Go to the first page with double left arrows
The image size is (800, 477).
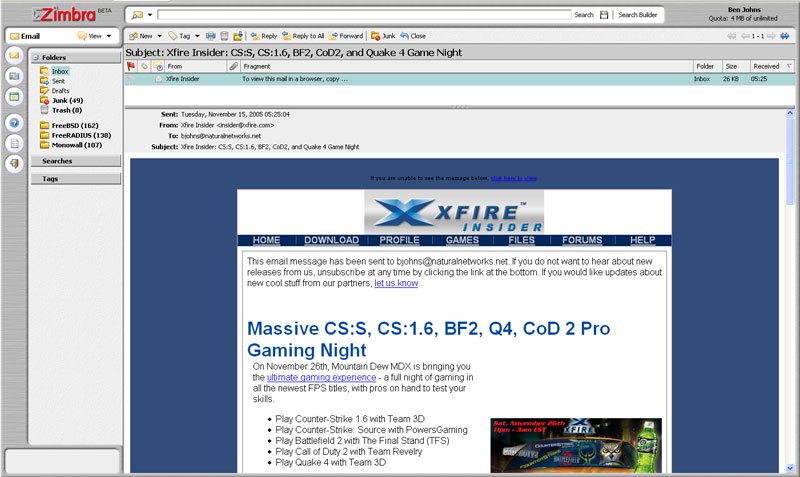pyautogui.click(x=732, y=36)
